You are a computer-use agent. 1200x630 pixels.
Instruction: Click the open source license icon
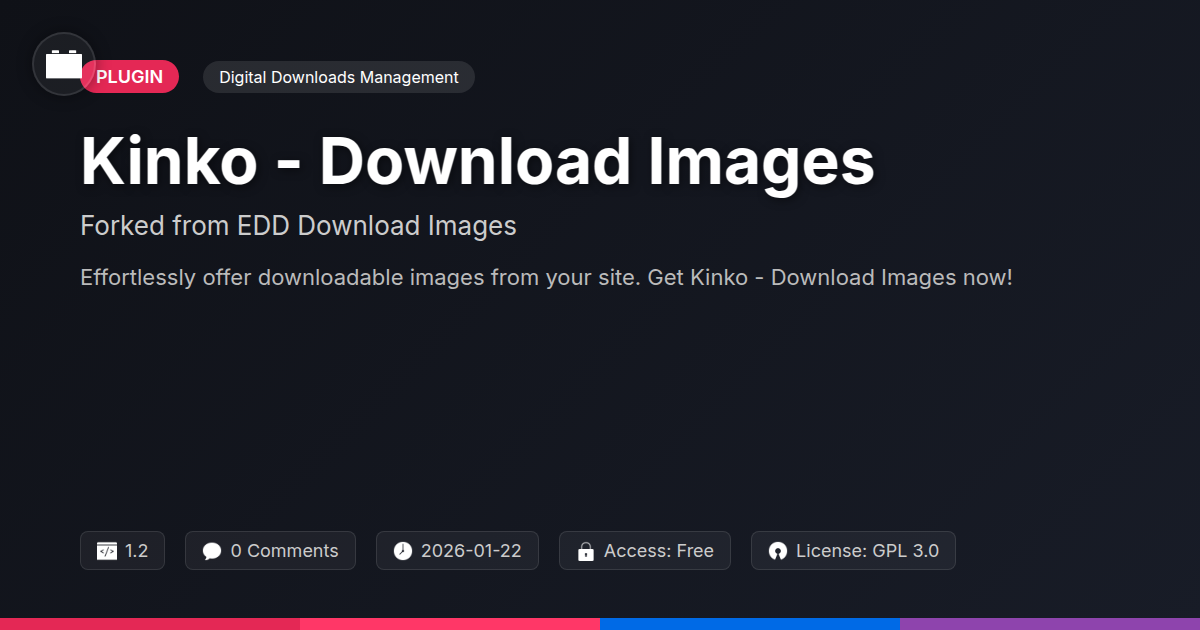pyautogui.click(x=777, y=551)
